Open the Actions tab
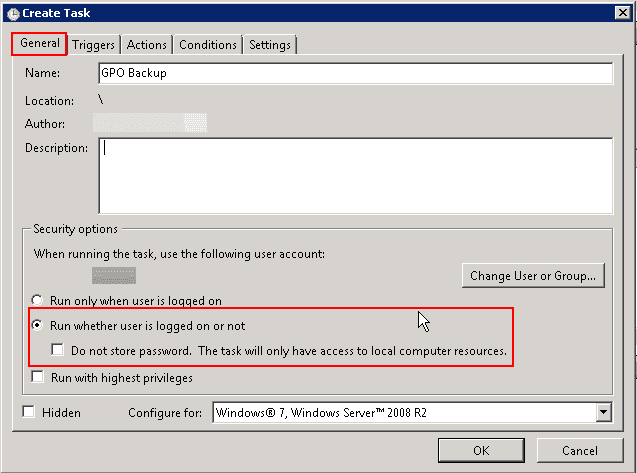 147,45
